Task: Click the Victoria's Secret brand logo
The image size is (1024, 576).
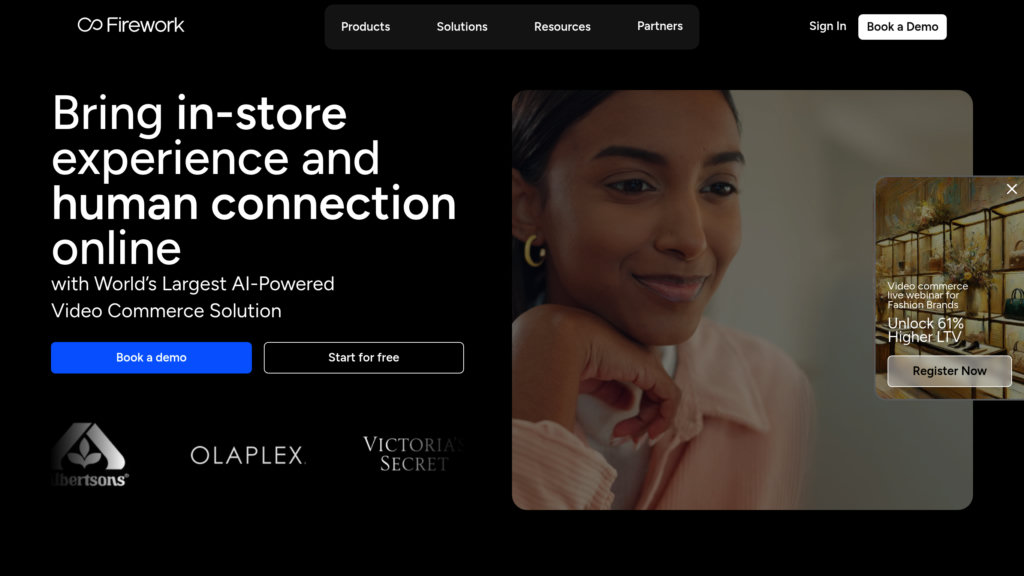Action: tap(413, 454)
